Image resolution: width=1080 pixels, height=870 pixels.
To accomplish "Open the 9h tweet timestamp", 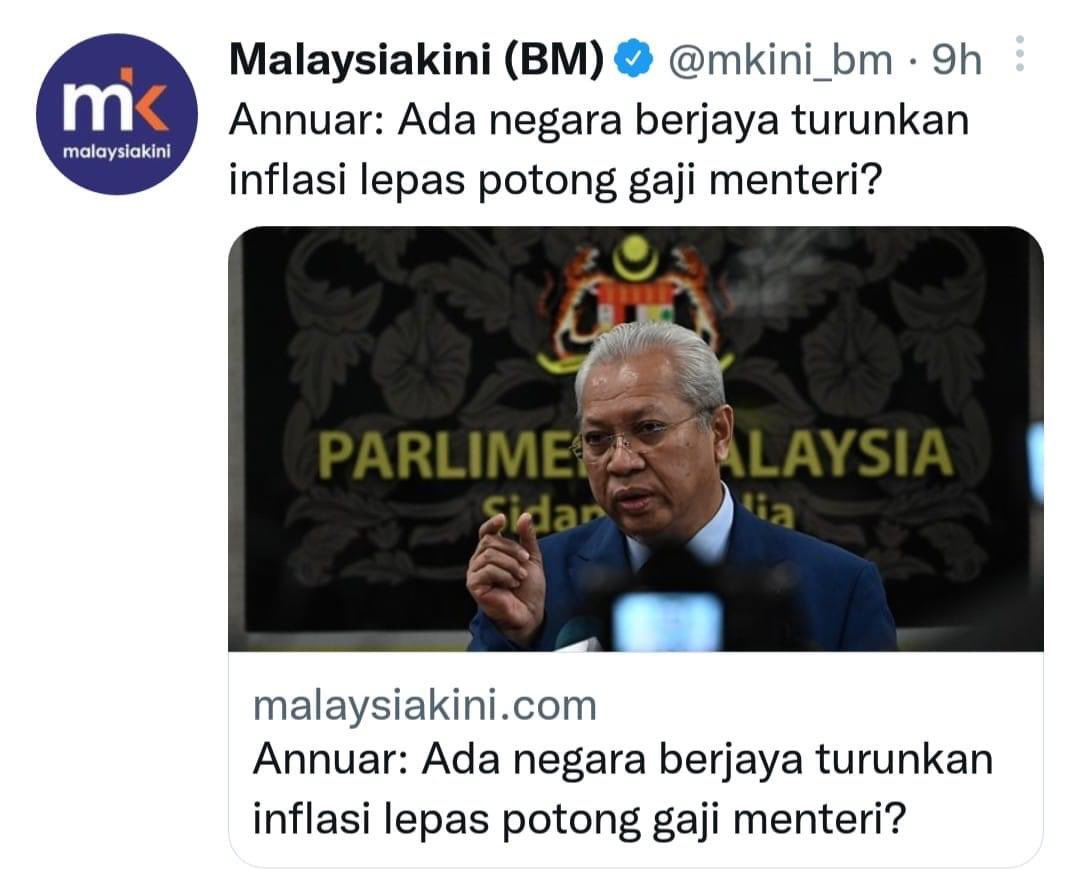I will (956, 61).
